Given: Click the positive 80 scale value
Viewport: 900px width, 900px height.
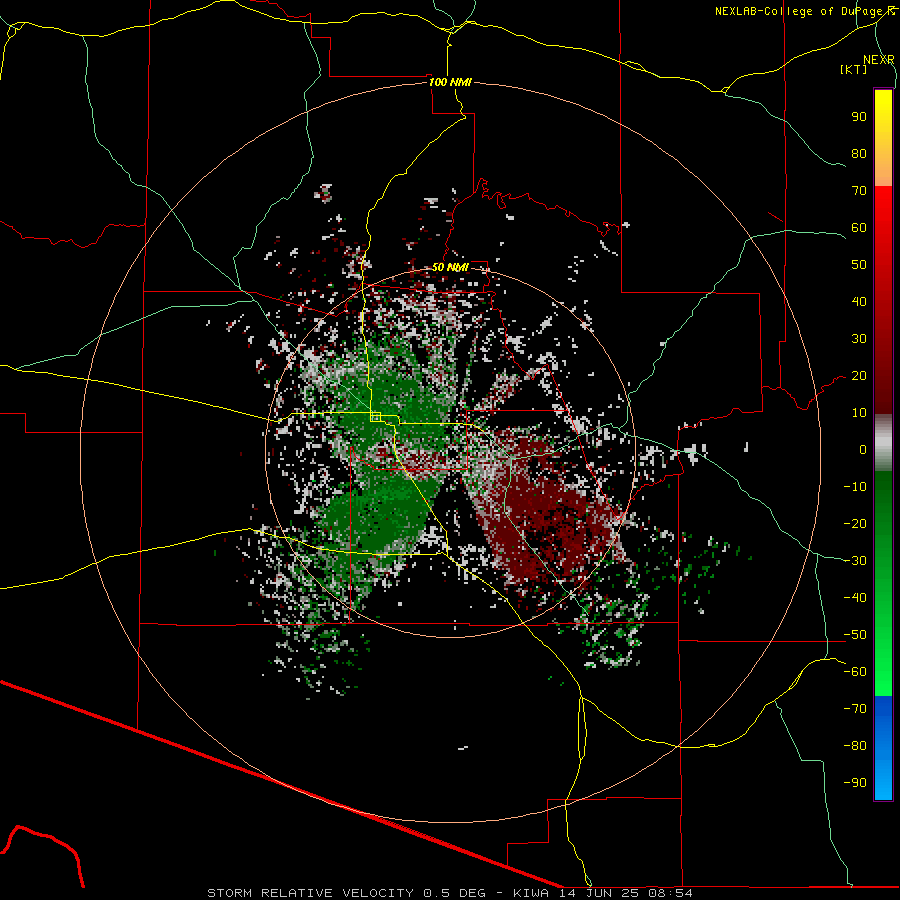Looking at the screenshot, I should point(859,154).
